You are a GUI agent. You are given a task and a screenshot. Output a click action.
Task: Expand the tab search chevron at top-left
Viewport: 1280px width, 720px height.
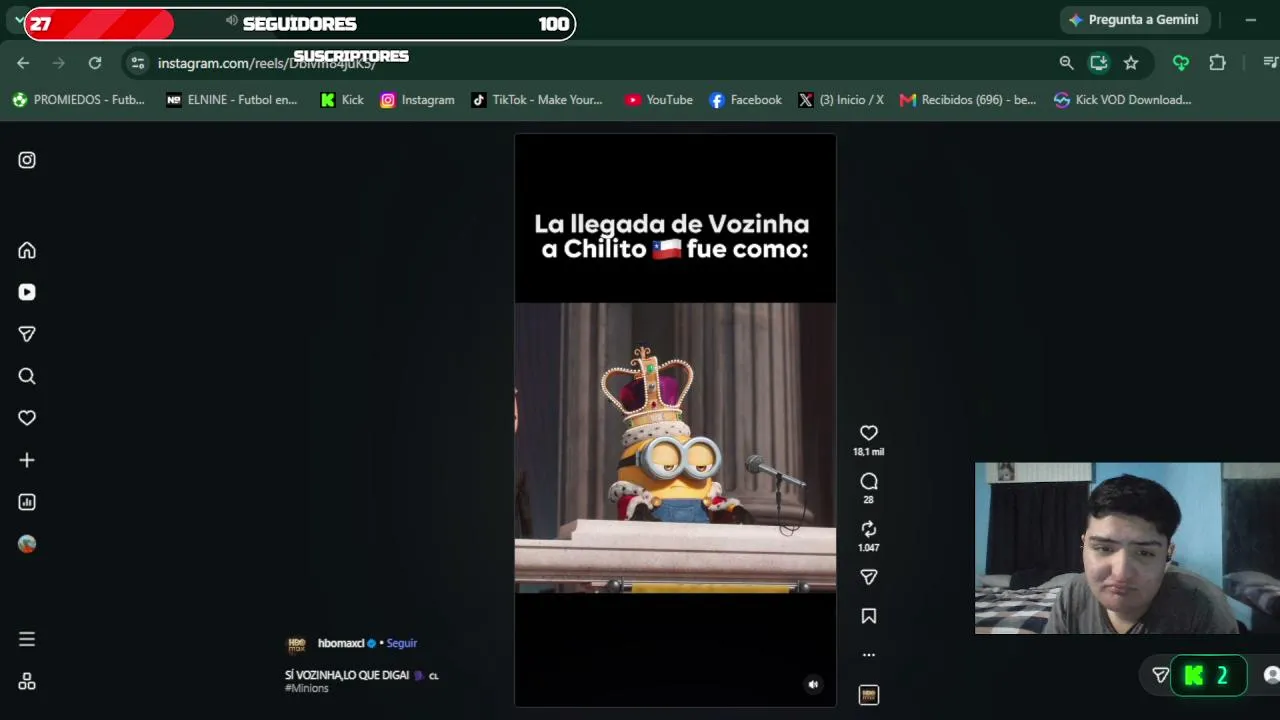click(x=18, y=19)
